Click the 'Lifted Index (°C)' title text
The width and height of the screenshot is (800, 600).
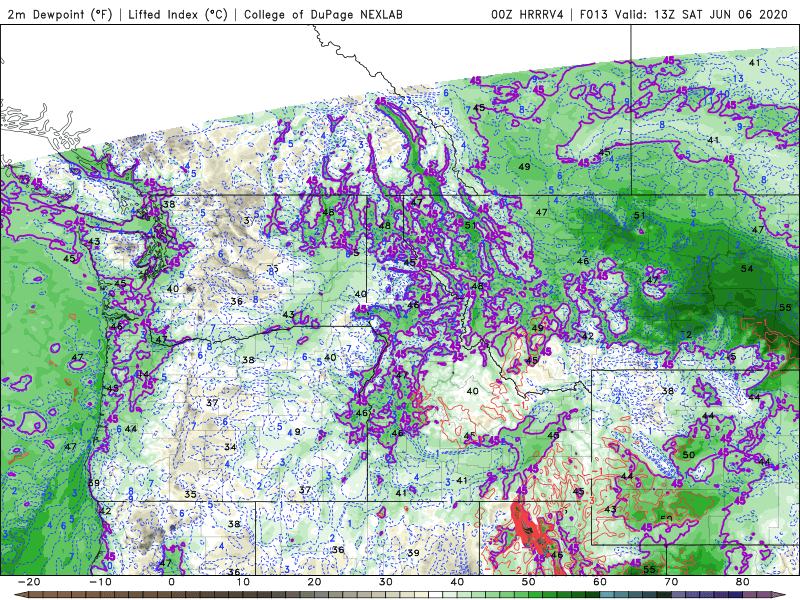[178, 14]
